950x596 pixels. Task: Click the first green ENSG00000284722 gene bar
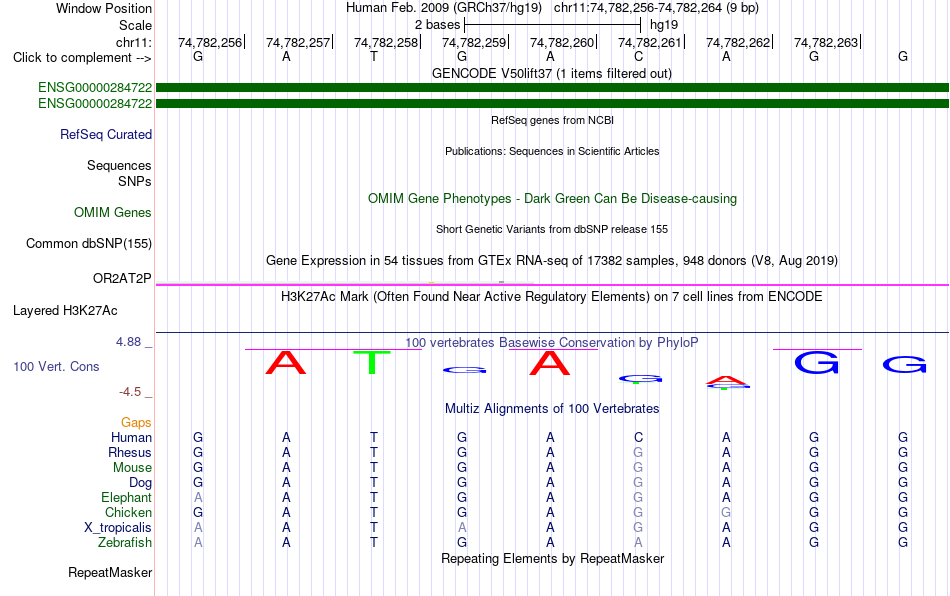pyautogui.click(x=553, y=88)
